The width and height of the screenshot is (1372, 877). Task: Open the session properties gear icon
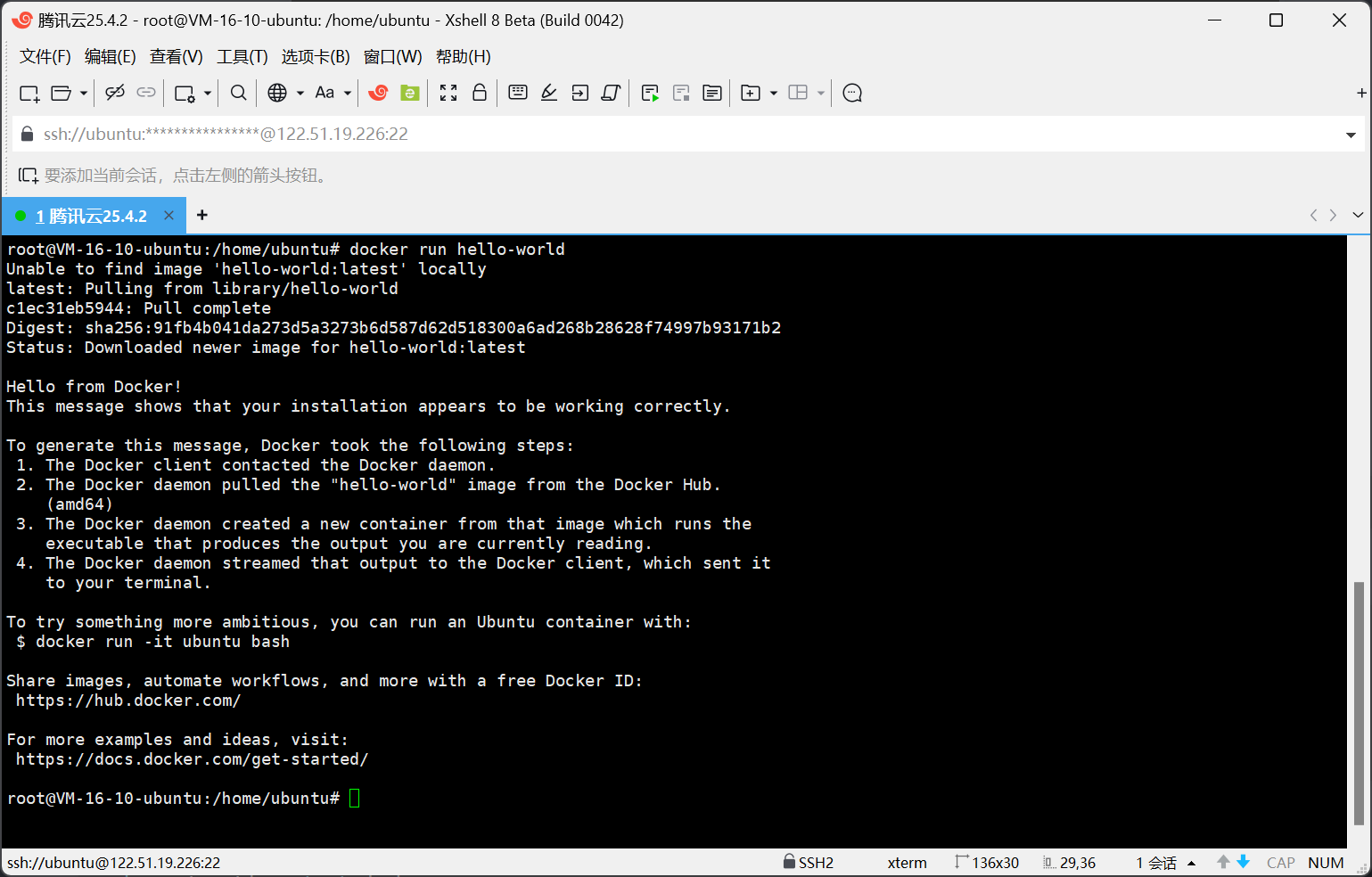(x=185, y=93)
